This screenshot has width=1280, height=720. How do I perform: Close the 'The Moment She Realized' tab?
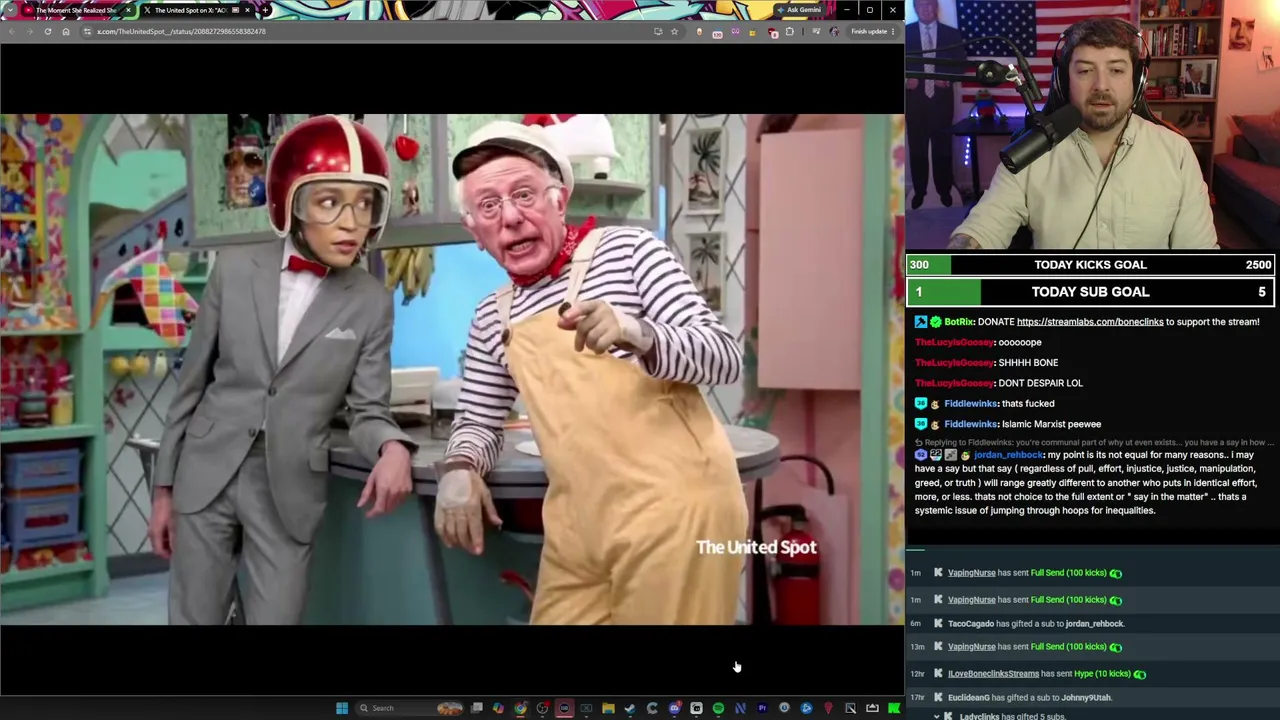pyautogui.click(x=128, y=10)
